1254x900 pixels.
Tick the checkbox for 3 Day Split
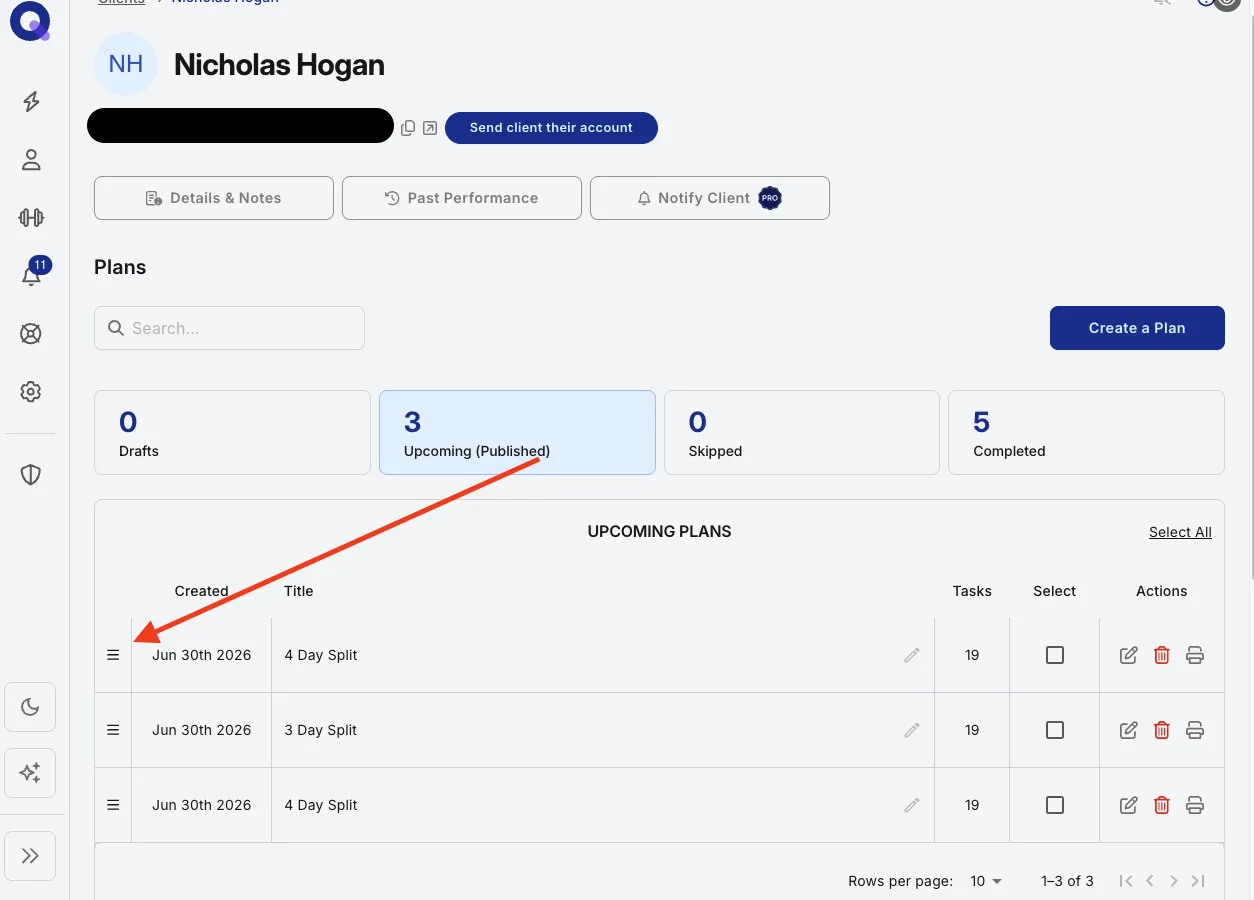click(x=1055, y=730)
